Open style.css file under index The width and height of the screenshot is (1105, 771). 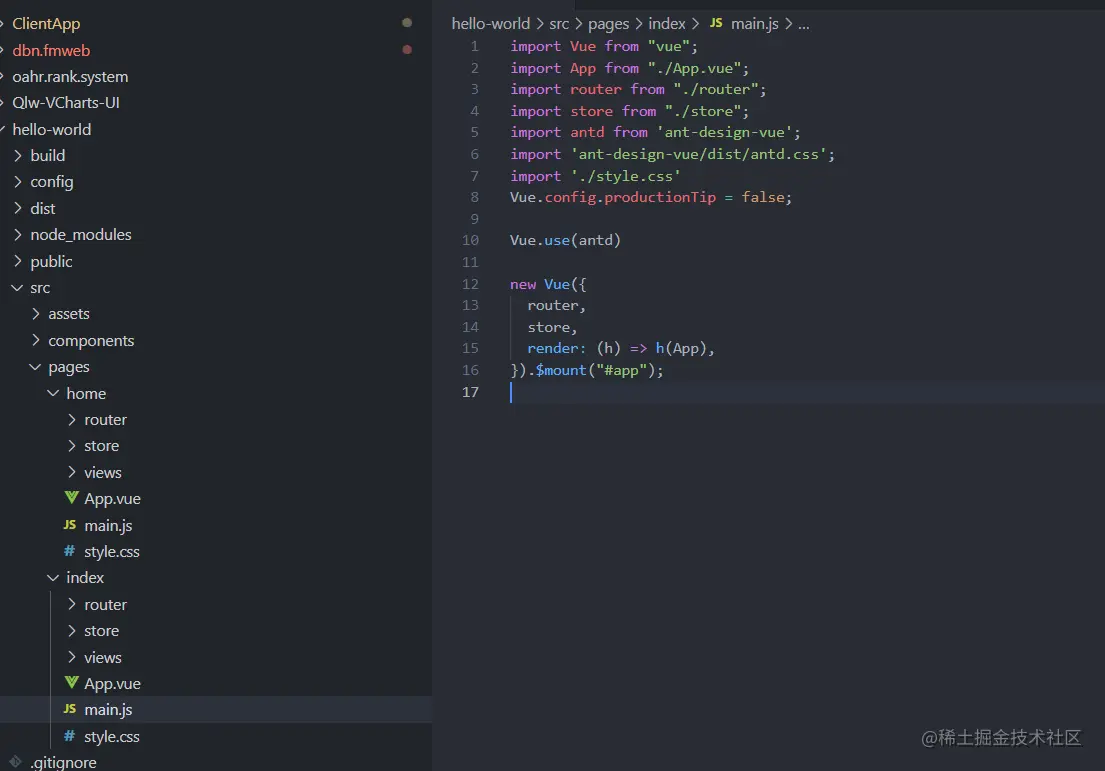click(x=111, y=736)
